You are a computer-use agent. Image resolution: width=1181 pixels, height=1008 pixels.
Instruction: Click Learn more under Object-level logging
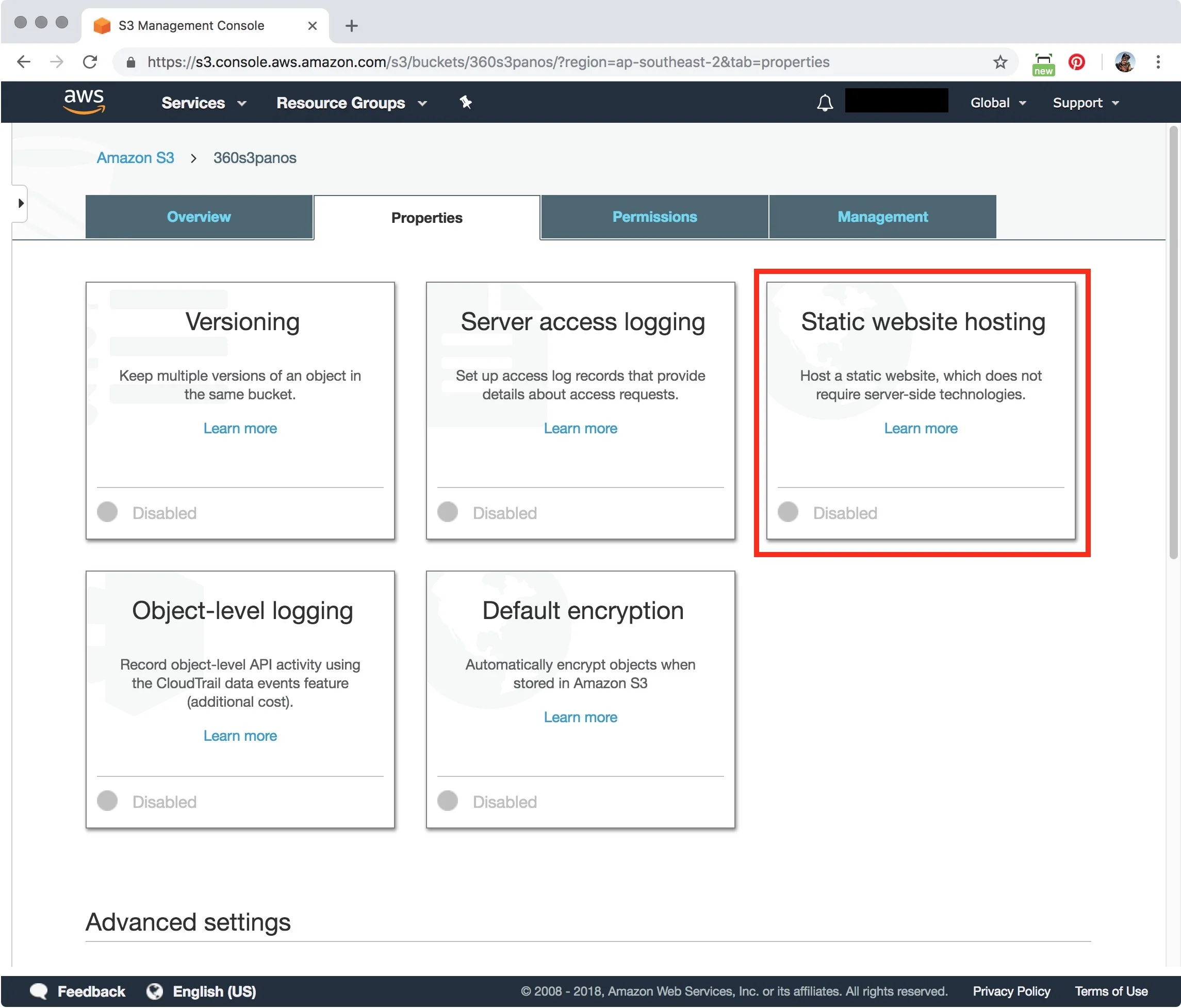240,736
